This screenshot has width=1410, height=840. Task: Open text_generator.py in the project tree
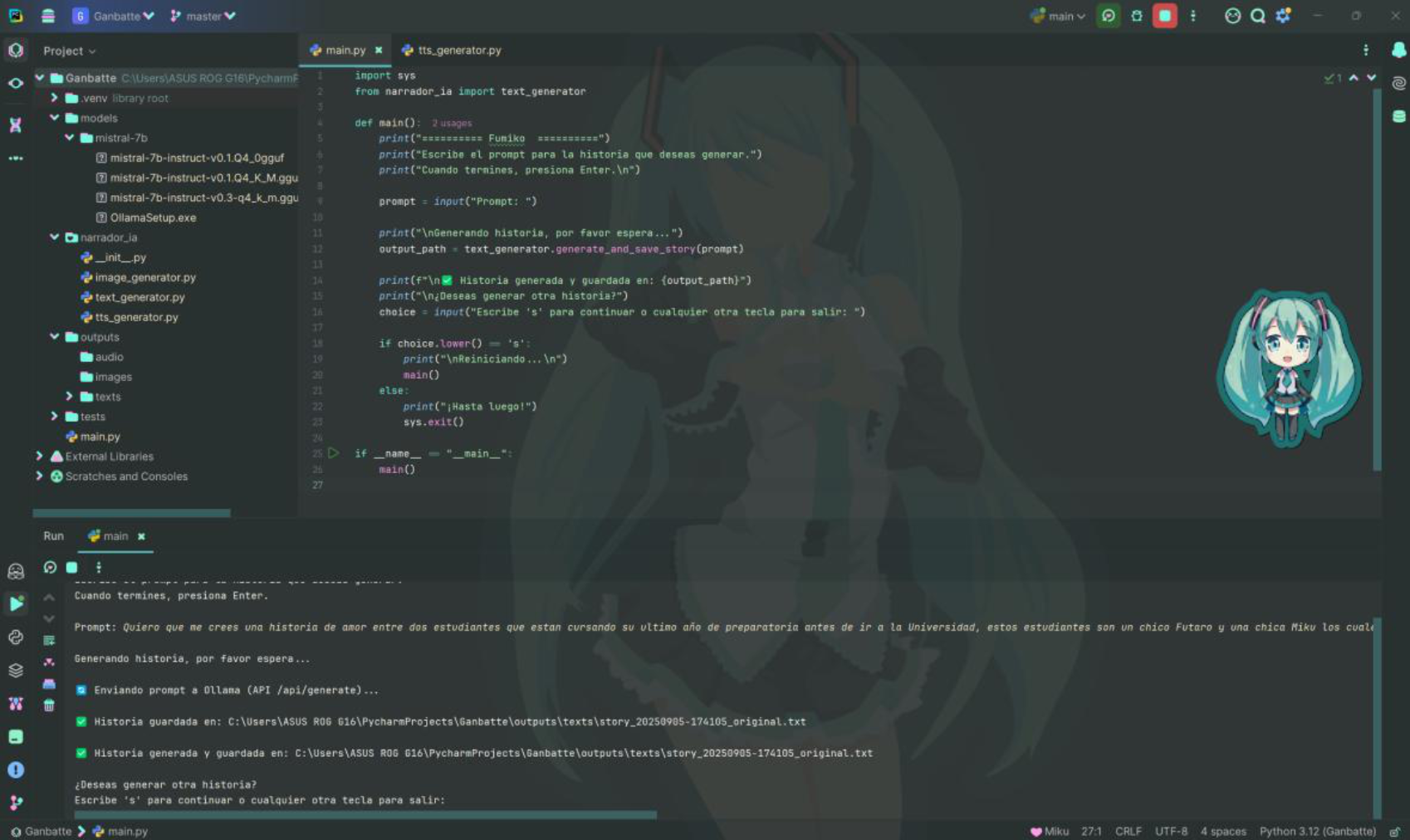(133, 297)
